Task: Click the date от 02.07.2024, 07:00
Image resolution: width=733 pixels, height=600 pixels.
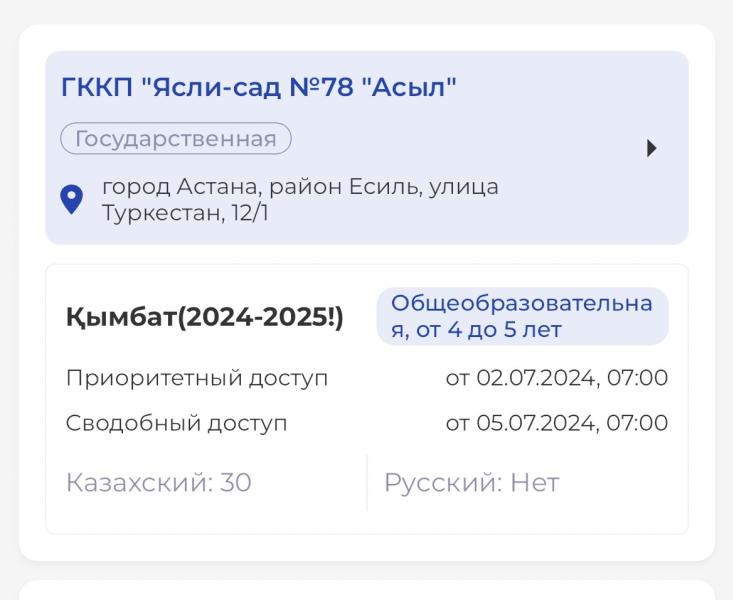Action: [x=557, y=377]
